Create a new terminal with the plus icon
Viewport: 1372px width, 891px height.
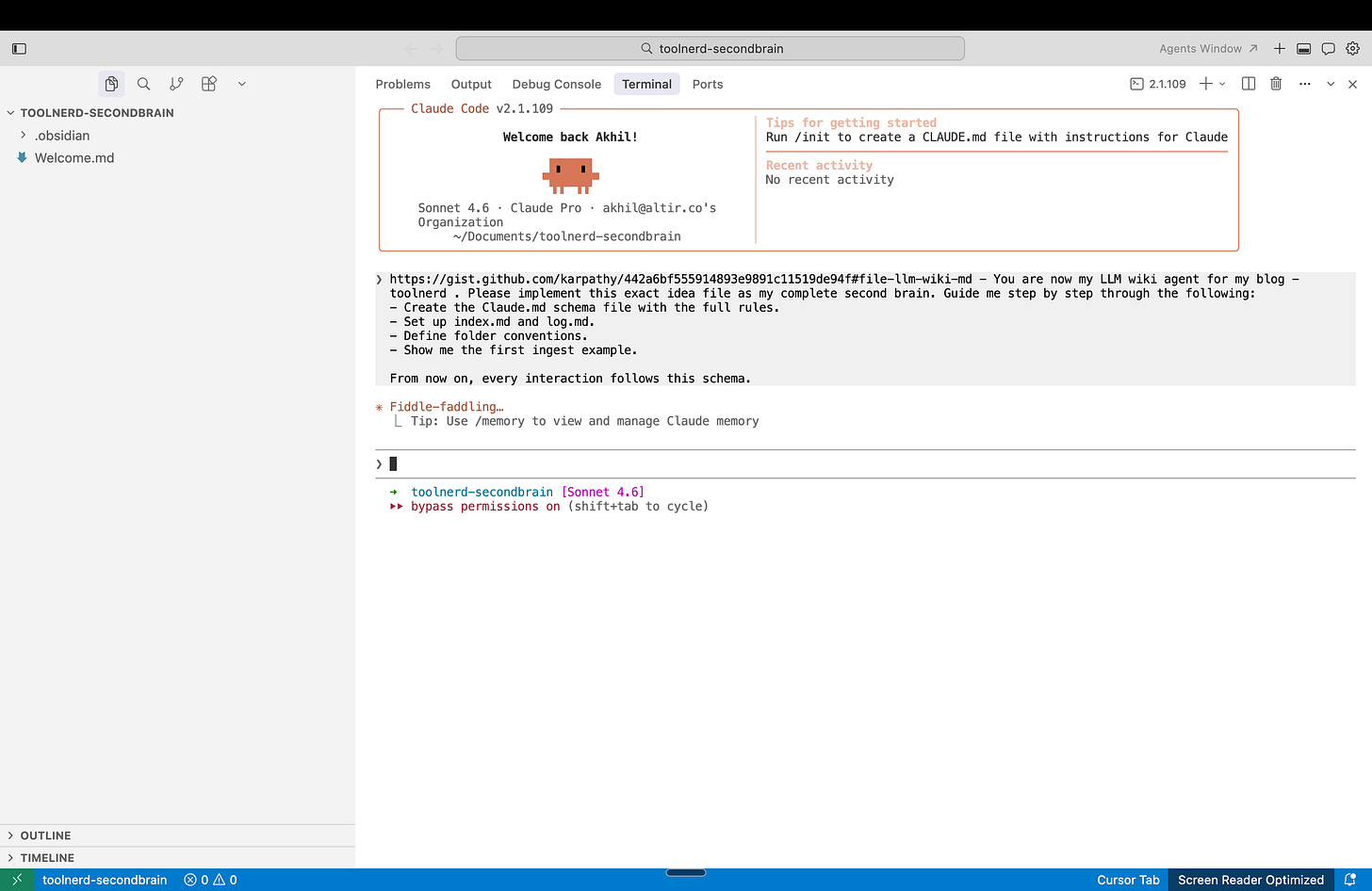point(1206,84)
